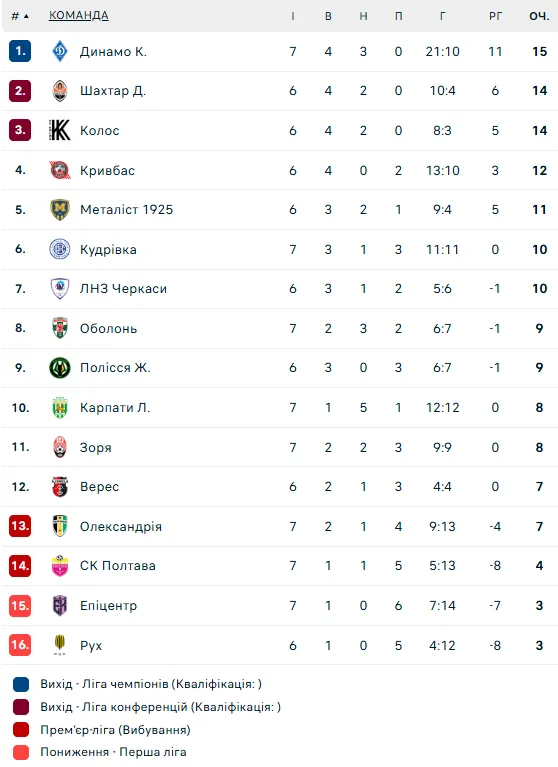The image size is (558, 767).
Task: Open the ЛНЗ Черкаси team link
Action: click(x=123, y=289)
